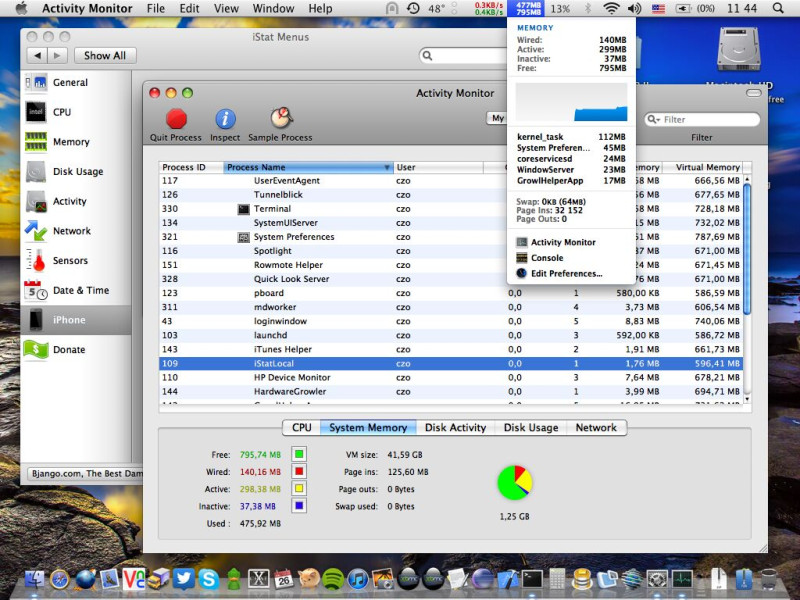This screenshot has width=800, height=600.
Task: Open the Trash in the Dock
Action: (768, 579)
